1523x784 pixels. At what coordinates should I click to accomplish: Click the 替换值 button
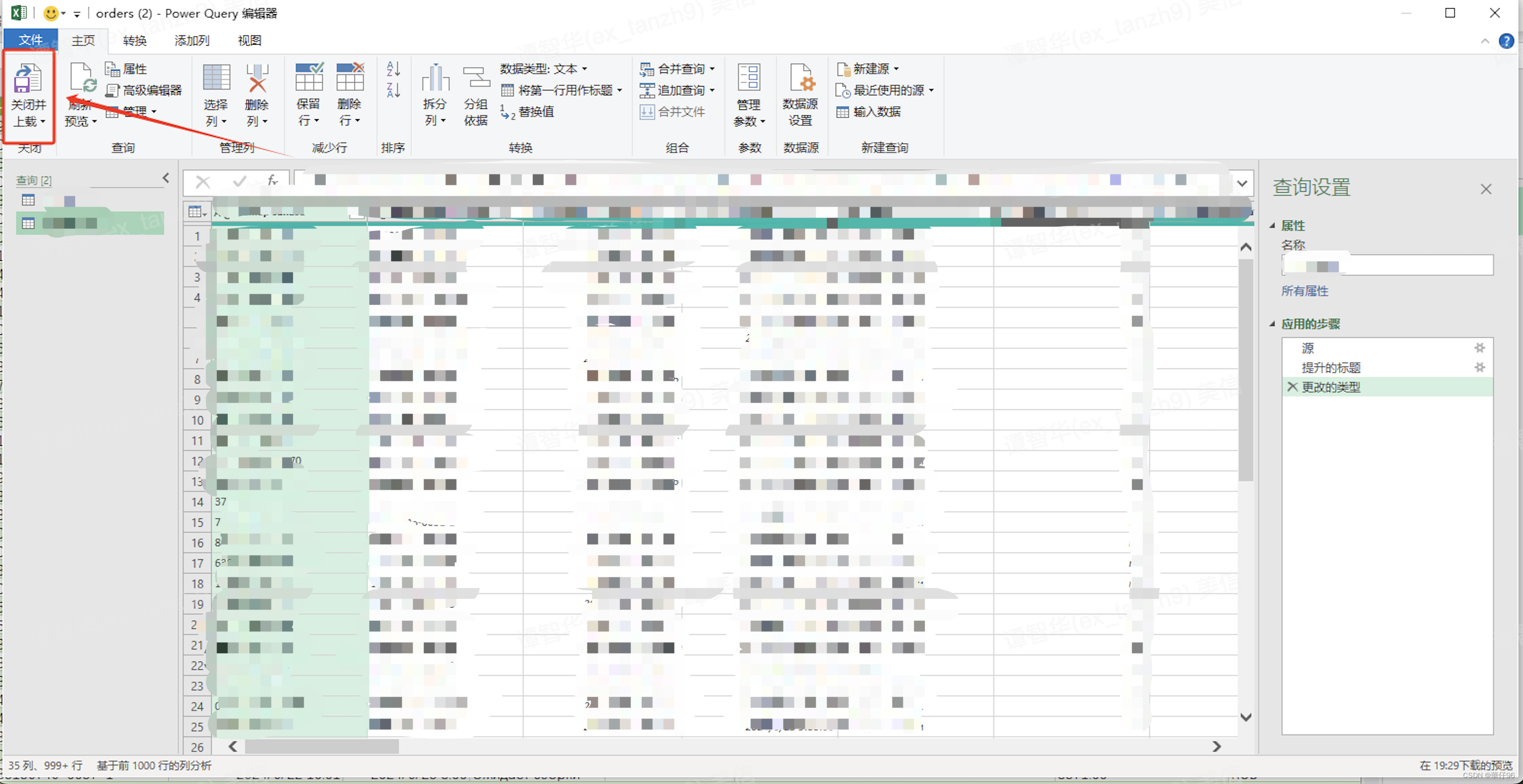(528, 112)
